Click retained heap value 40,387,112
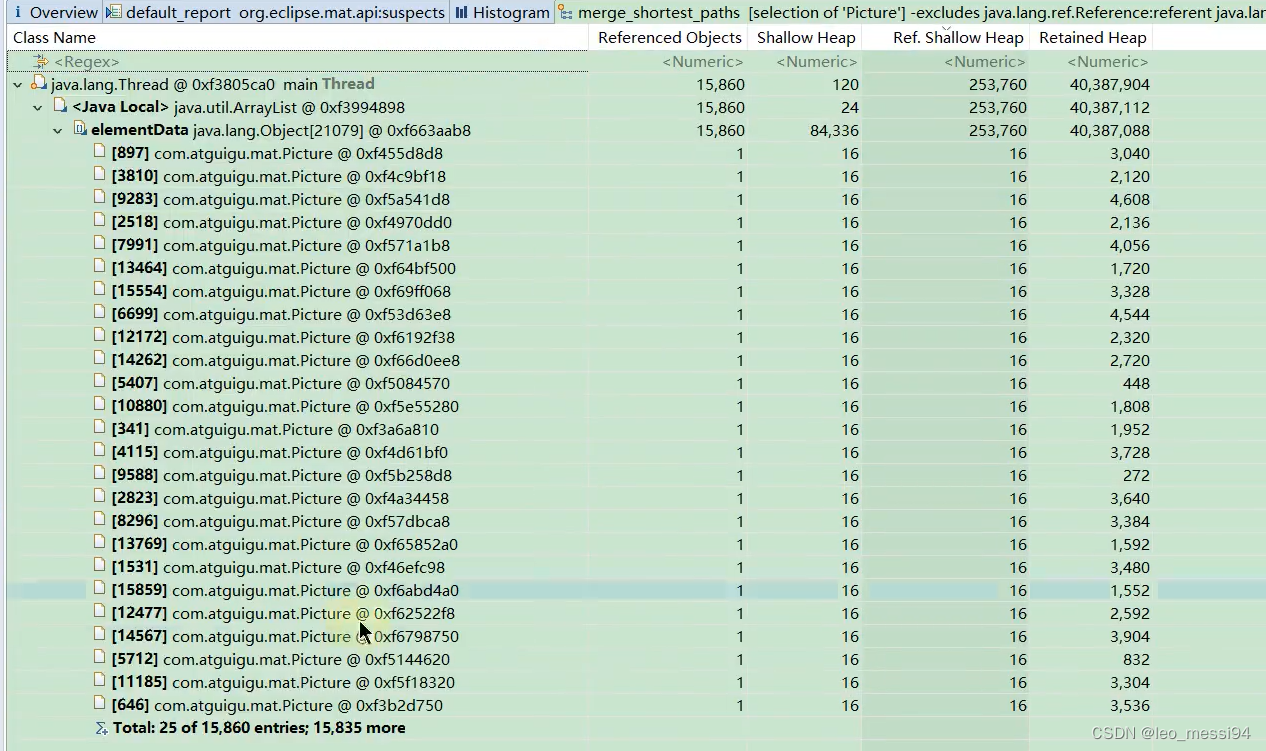This screenshot has width=1266, height=751. (1109, 108)
